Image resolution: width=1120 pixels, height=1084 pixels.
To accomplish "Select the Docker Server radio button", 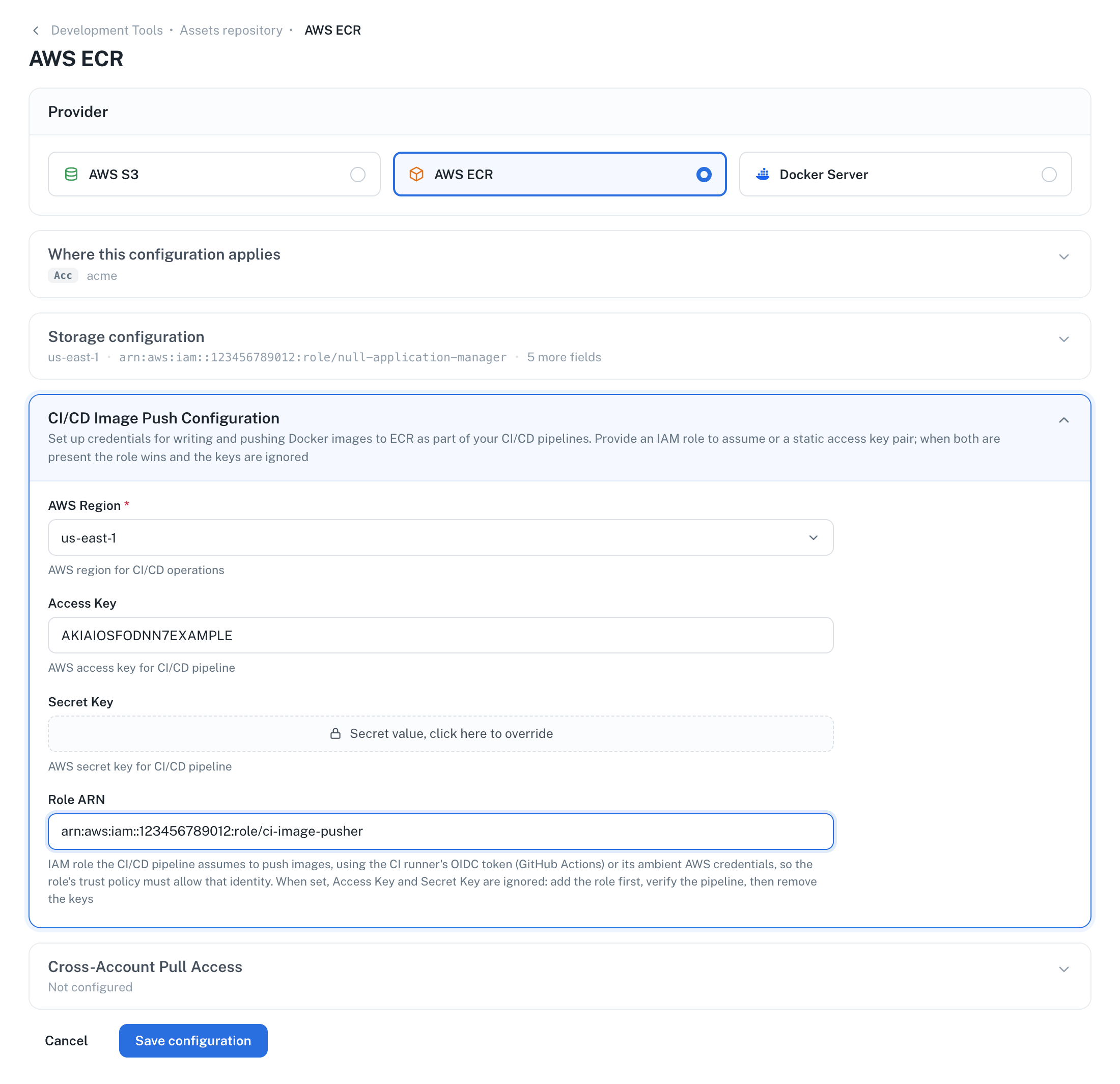I will (x=1049, y=174).
